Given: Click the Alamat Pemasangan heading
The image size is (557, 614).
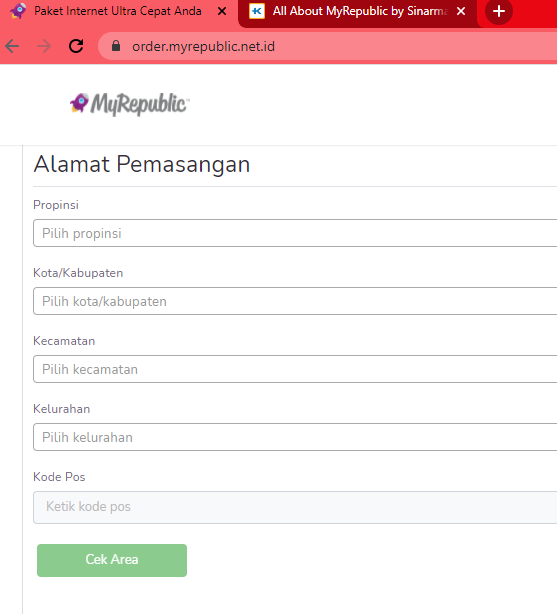Looking at the screenshot, I should point(142,164).
